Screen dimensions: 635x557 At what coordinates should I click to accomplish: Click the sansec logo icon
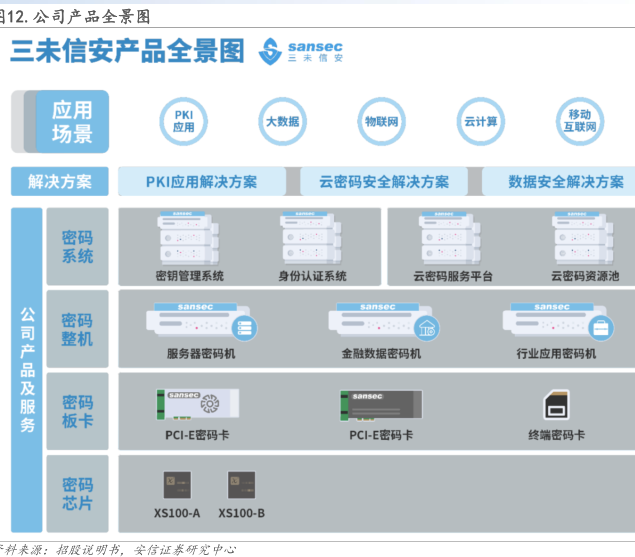pos(270,52)
